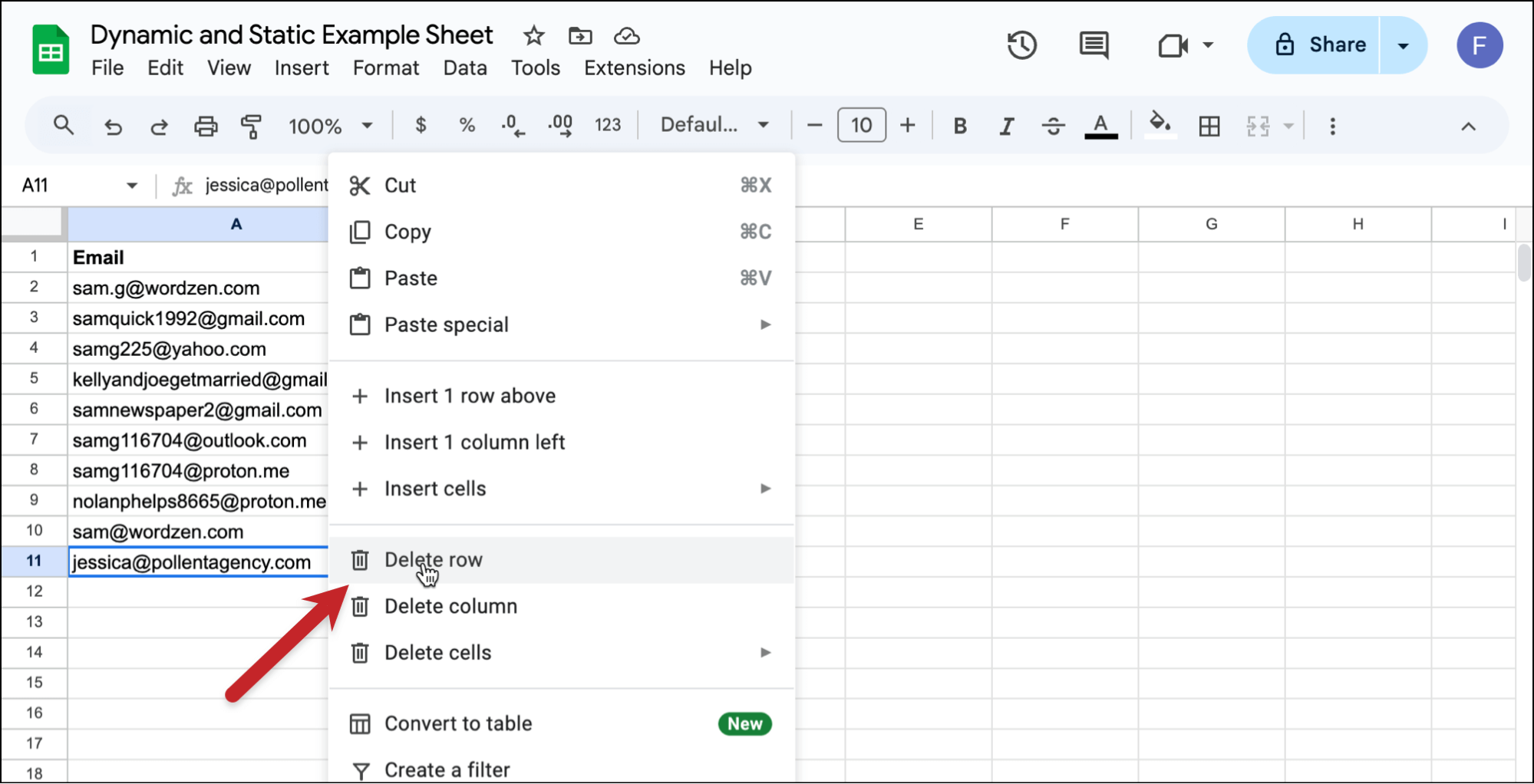Open the Extensions menu
This screenshot has height=784, width=1534.
(634, 68)
